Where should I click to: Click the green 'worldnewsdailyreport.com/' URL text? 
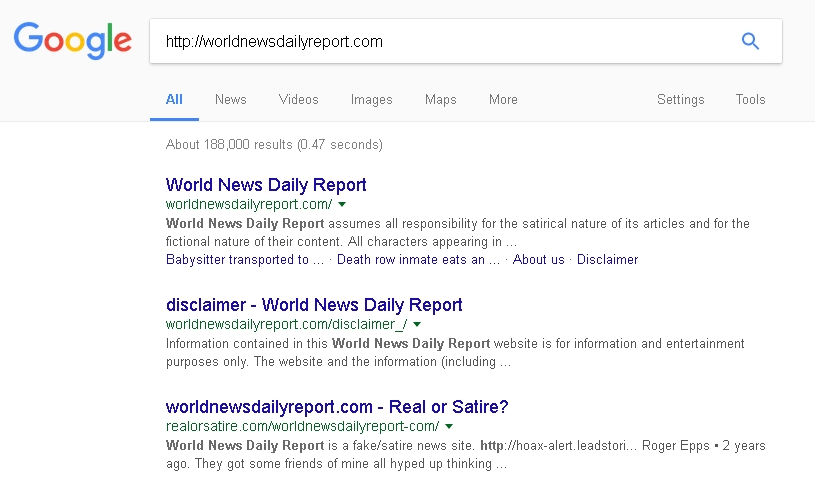[x=249, y=204]
